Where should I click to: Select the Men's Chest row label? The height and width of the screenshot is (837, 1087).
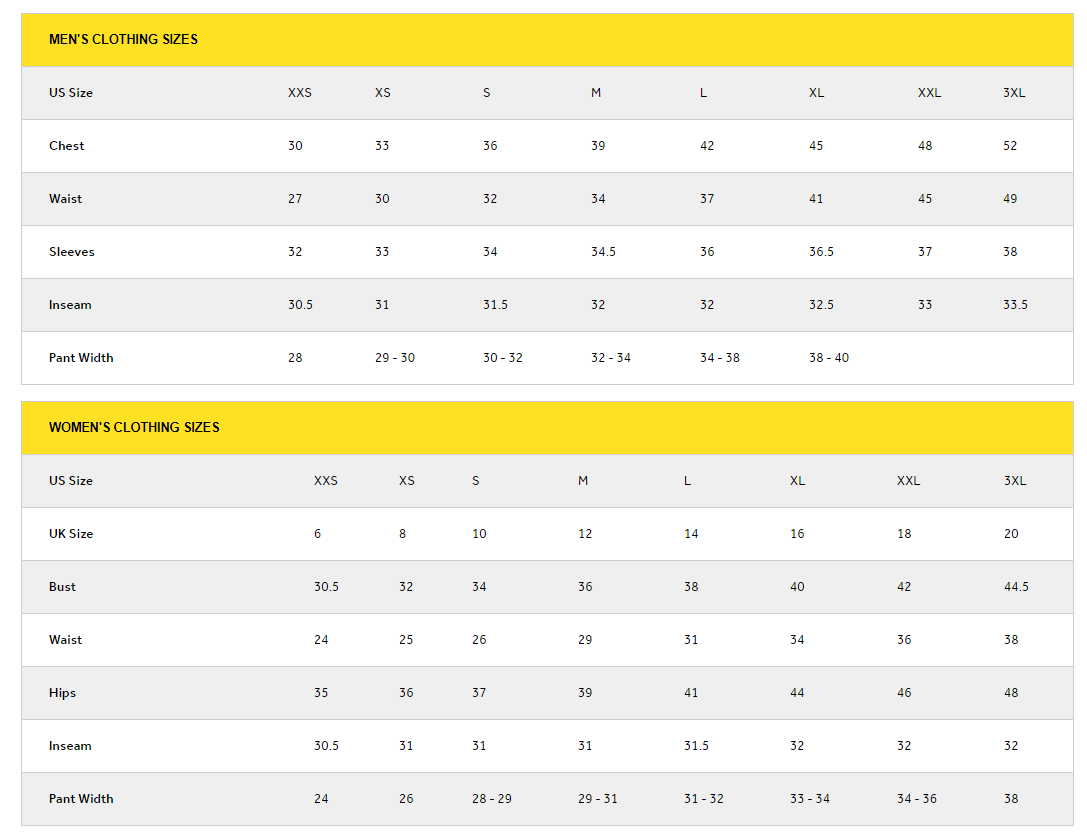pos(67,146)
